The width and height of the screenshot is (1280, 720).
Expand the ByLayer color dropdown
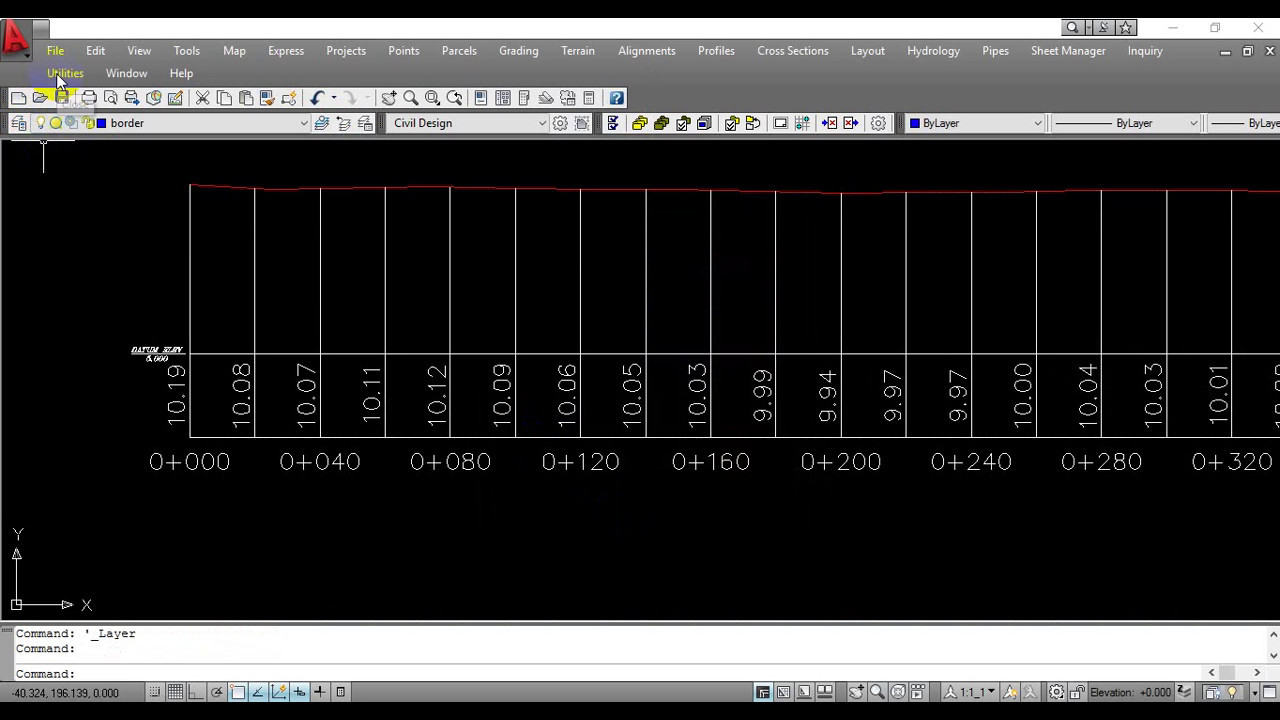[1037, 123]
